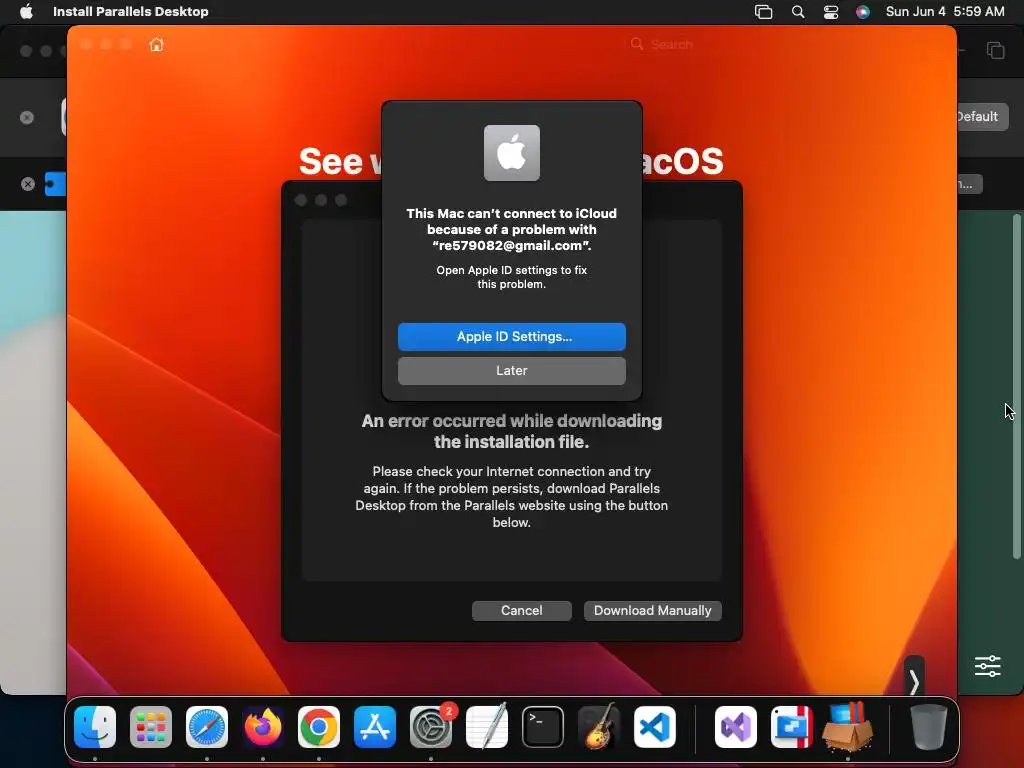Open Finder from the Dock
The width and height of the screenshot is (1024, 768).
point(95,726)
